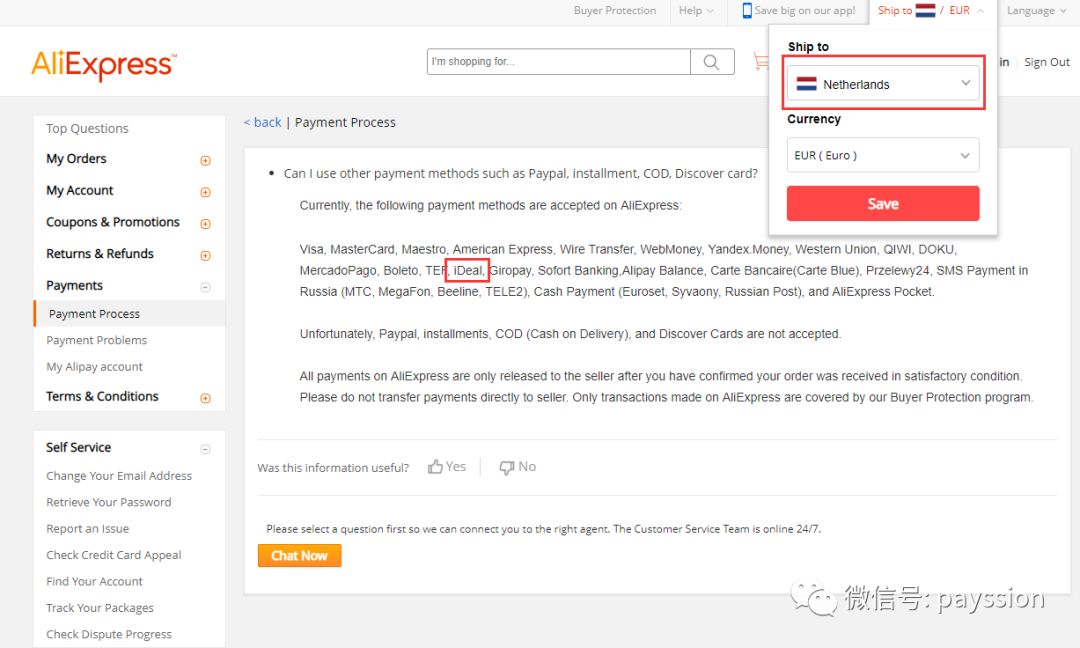Open My Account section
Image resolution: width=1080 pixels, height=648 pixels.
point(80,191)
